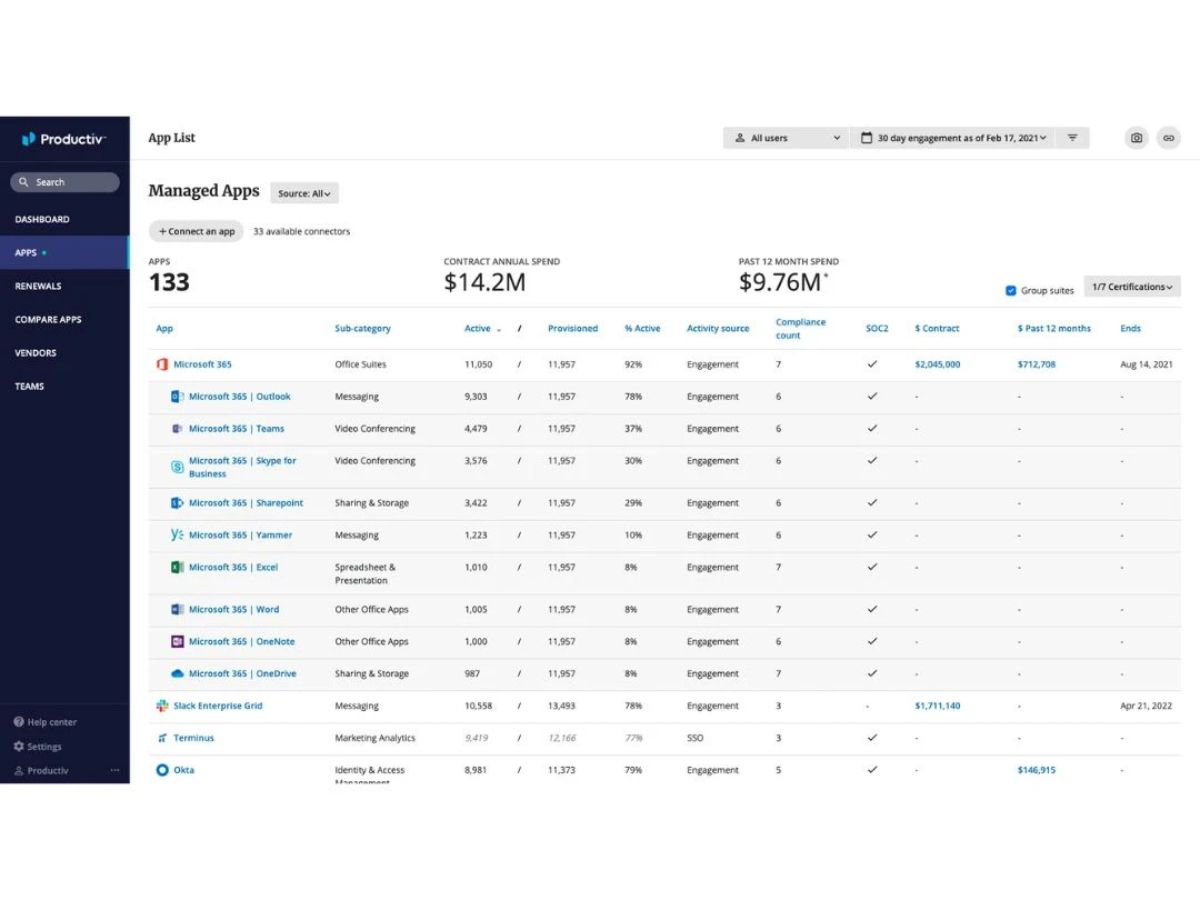Click the Okta app icon
Viewport: 1200px width, 900px height.
[162, 770]
